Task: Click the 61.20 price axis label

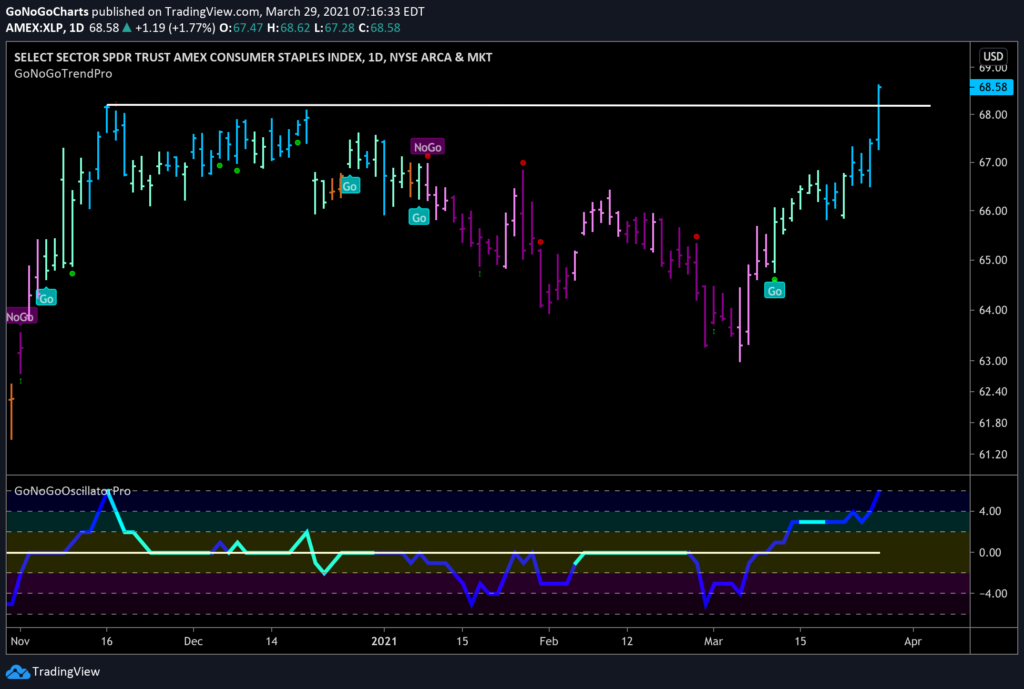Action: 993,455
